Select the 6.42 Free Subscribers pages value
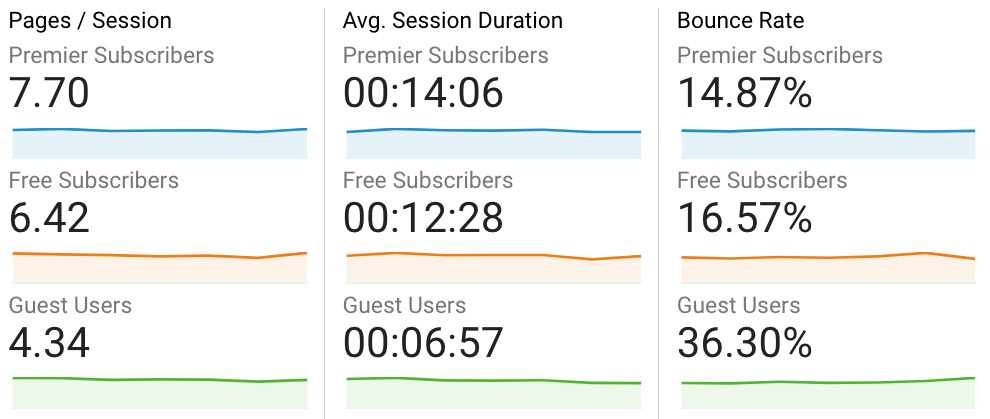The height and width of the screenshot is (419, 990). pos(49,217)
